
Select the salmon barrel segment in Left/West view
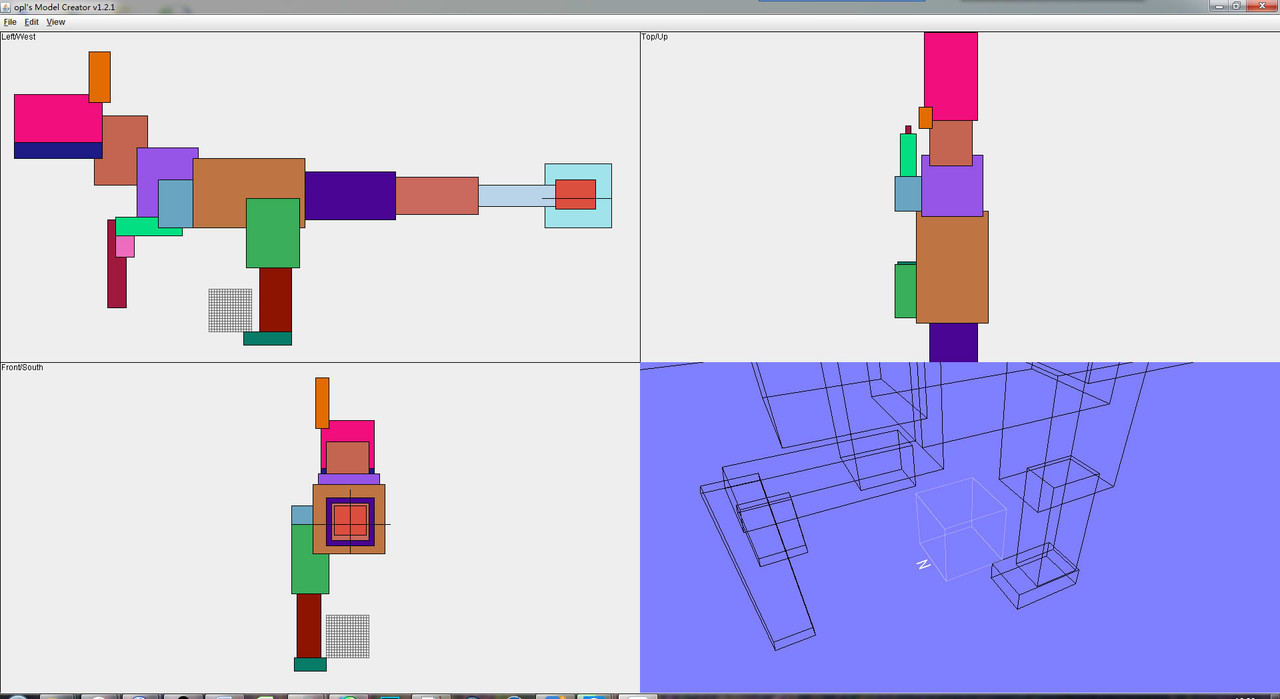(x=437, y=196)
